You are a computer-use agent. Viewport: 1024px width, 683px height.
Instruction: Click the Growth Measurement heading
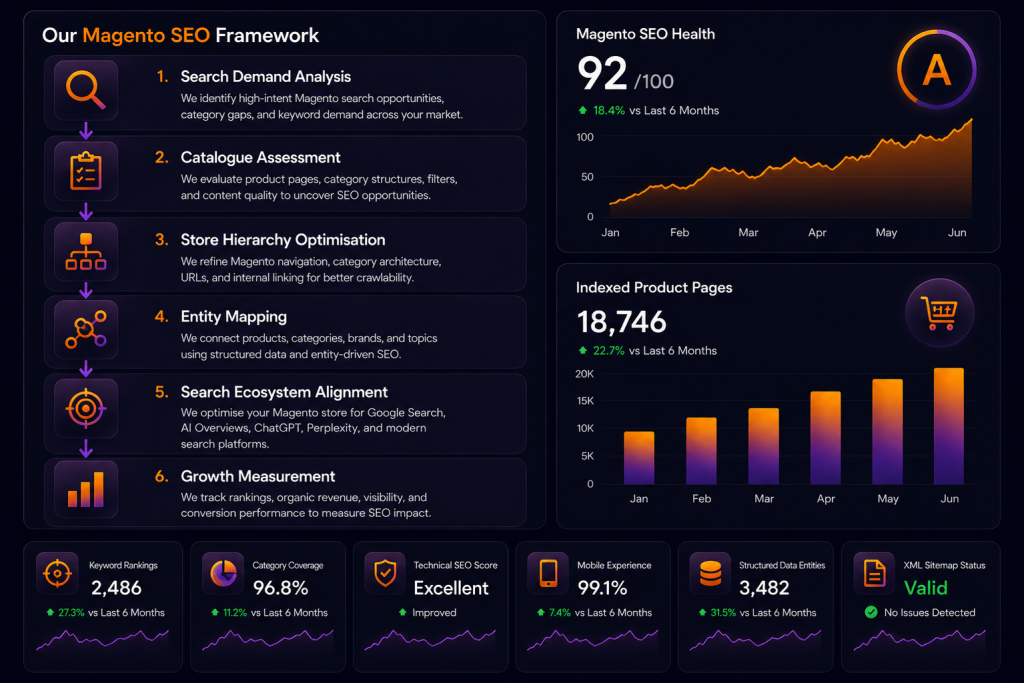pyautogui.click(x=258, y=476)
